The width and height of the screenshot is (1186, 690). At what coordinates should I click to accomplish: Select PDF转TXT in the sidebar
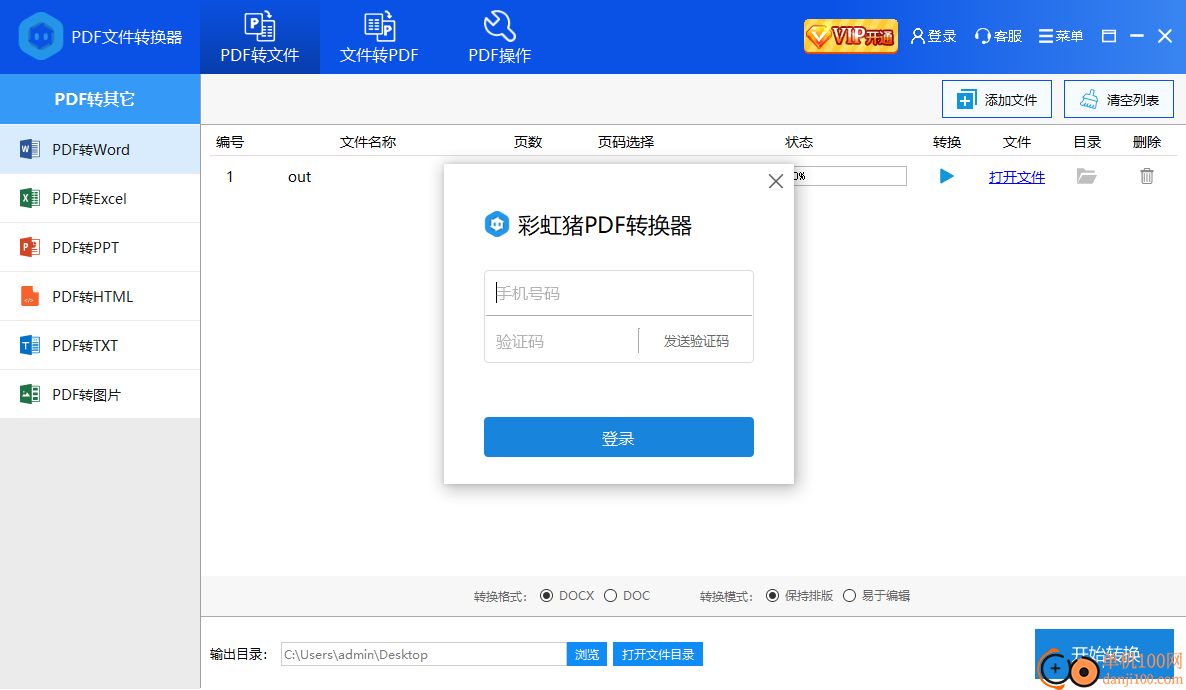point(100,346)
